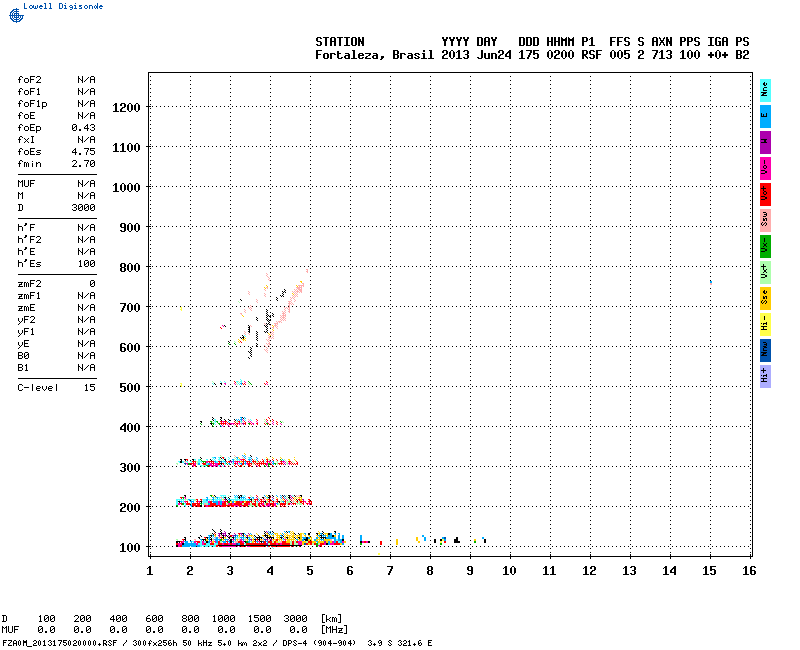Image resolution: width=800 pixels, height=650 pixels.
Task: Select the yellow Hi- legend swatch
Action: (765, 324)
